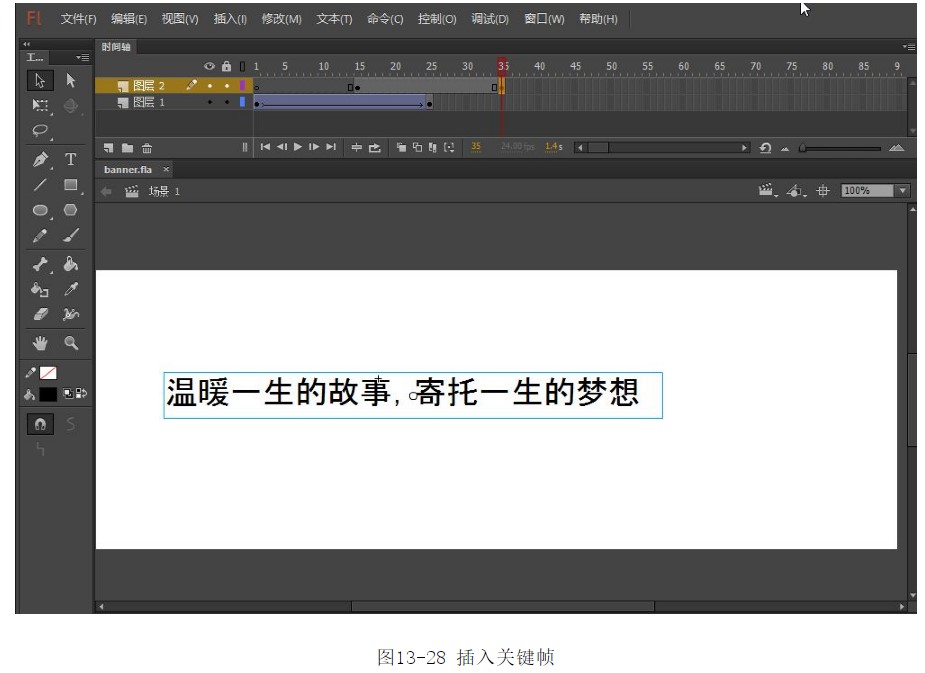Screen dimensions: 925x673
Task: Select the Pen tool
Action: (40, 159)
